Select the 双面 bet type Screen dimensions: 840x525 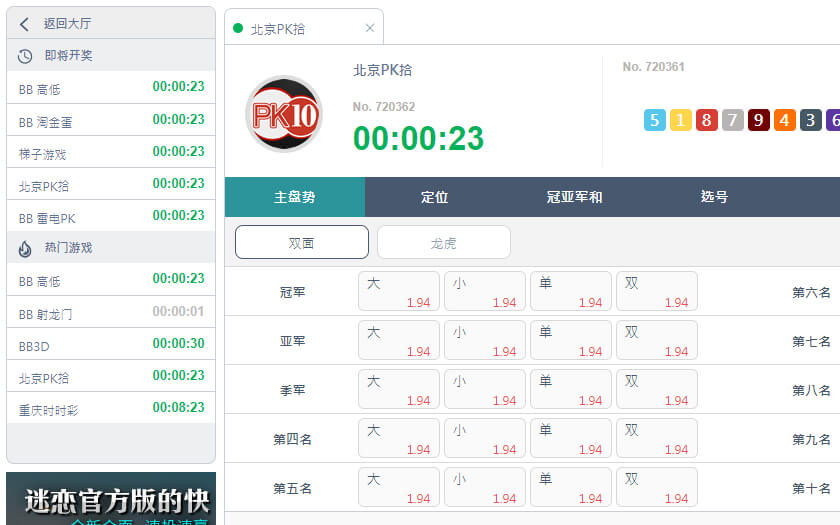tap(302, 242)
